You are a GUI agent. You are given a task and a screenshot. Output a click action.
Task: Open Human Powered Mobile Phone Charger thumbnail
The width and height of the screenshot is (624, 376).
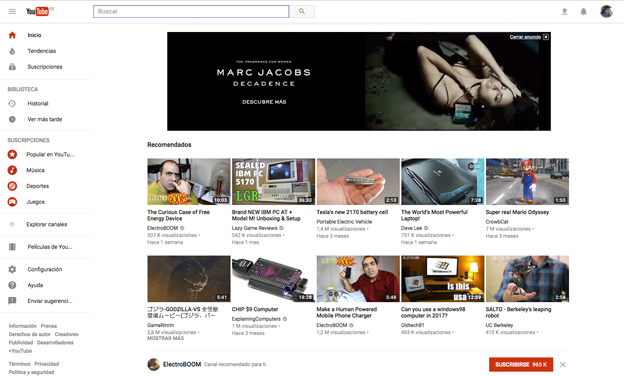358,279
